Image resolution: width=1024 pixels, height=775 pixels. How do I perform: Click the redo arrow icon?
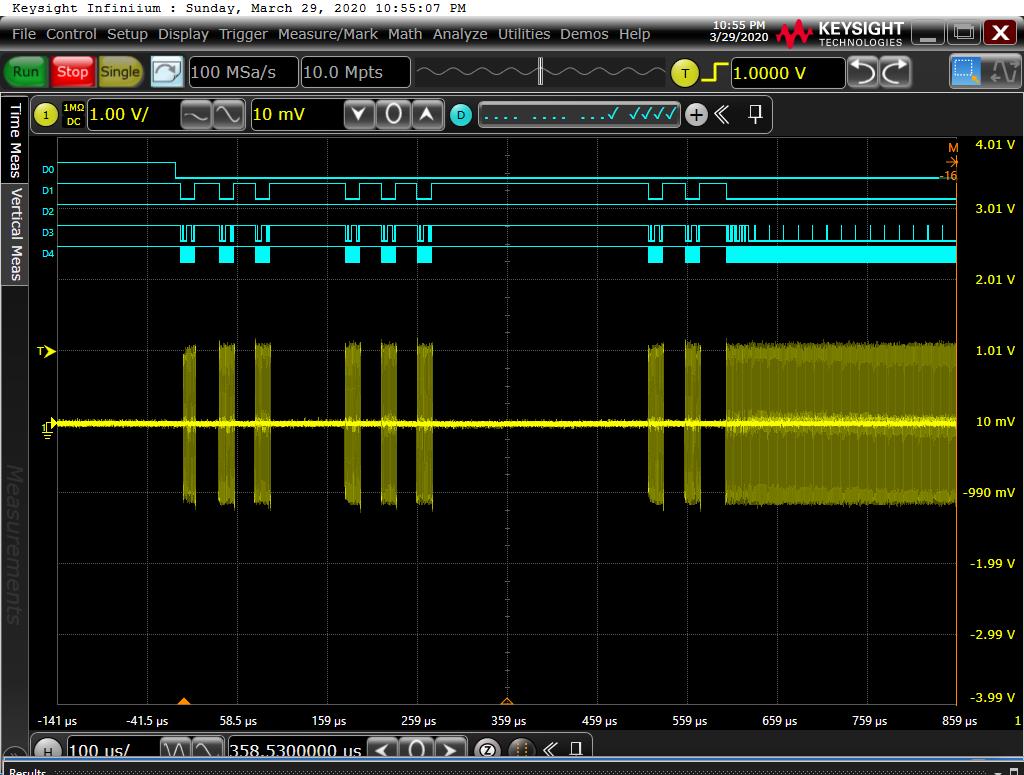coord(895,72)
